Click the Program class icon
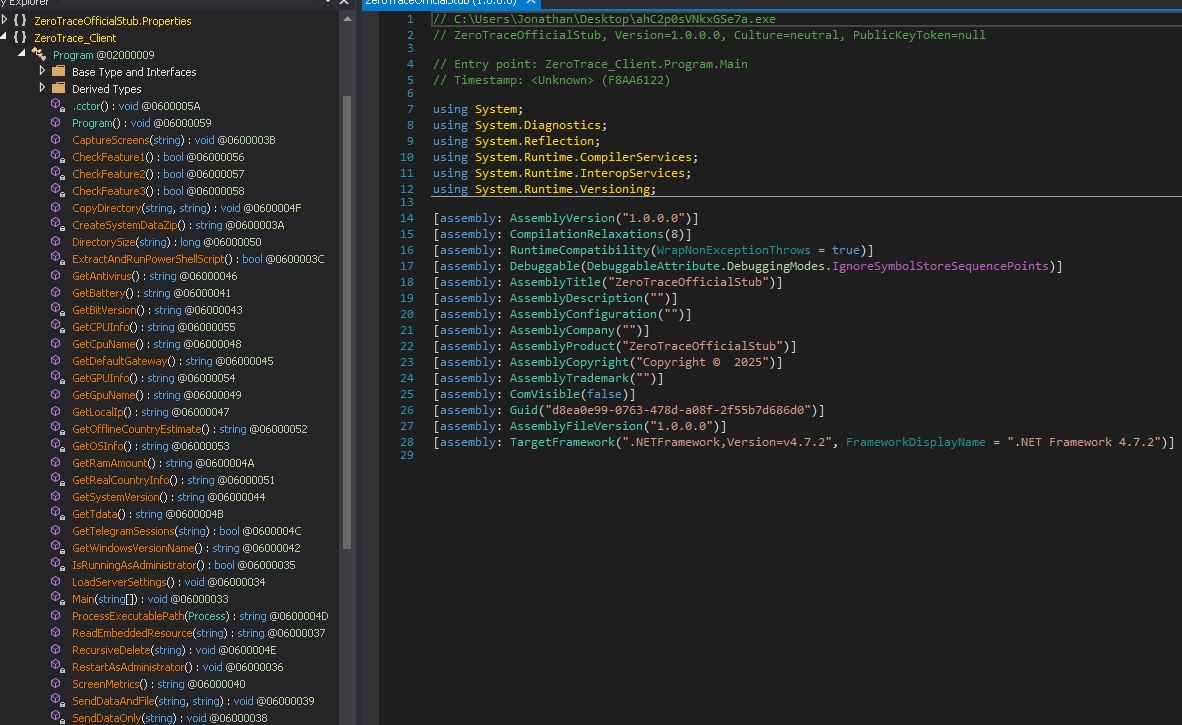1182x725 pixels. [39, 54]
